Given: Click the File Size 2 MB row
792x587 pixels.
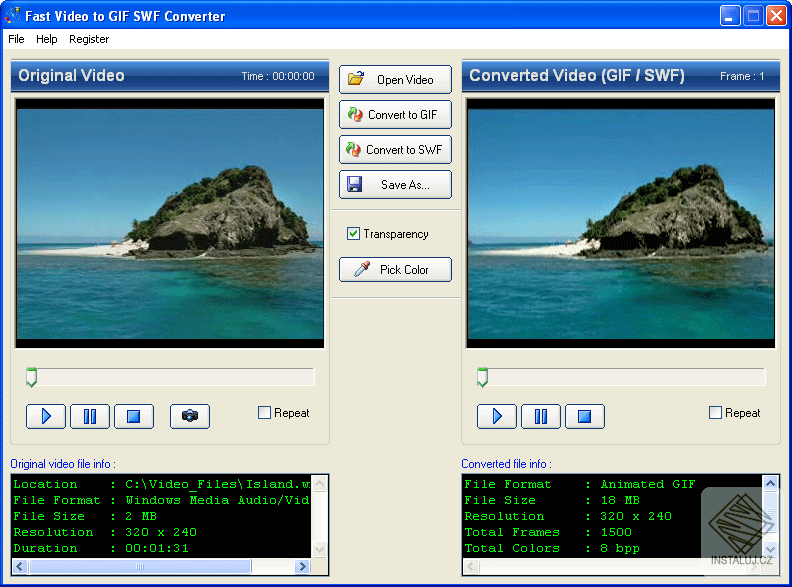Looking at the screenshot, I should click(85, 516).
